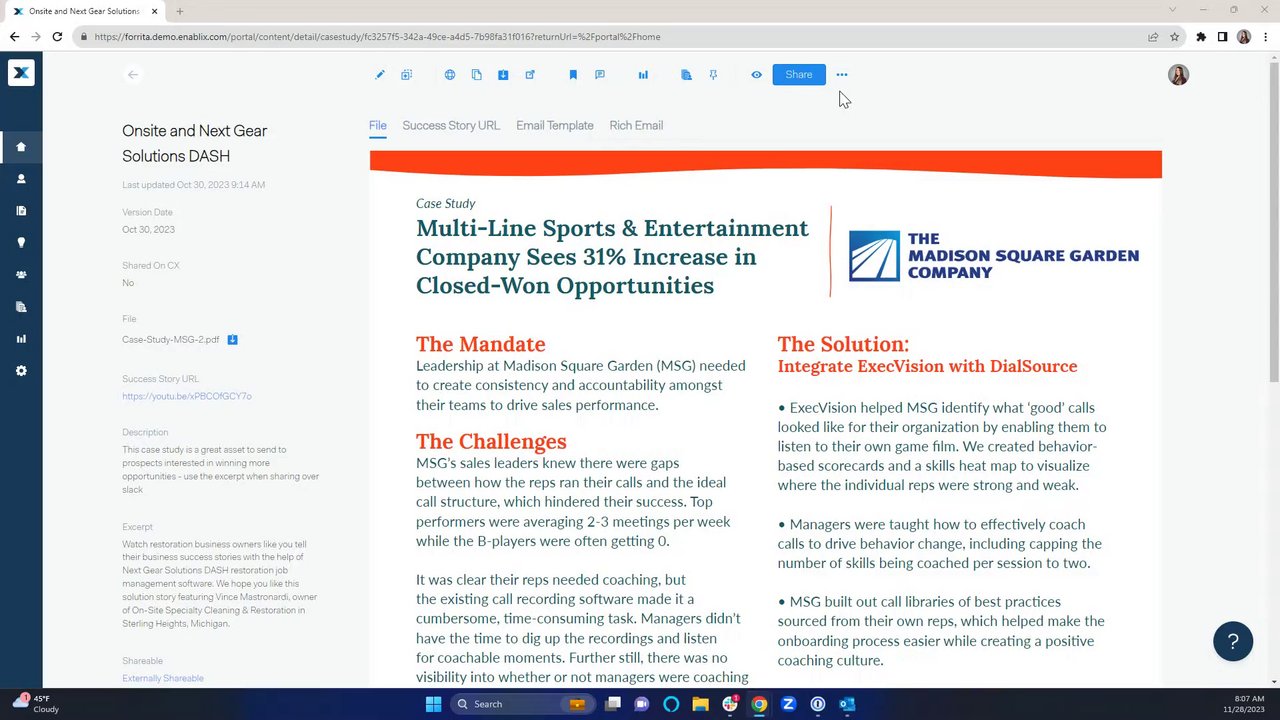Click the copy pages icon in toolbar
This screenshot has width=1280, height=720.
click(x=477, y=75)
